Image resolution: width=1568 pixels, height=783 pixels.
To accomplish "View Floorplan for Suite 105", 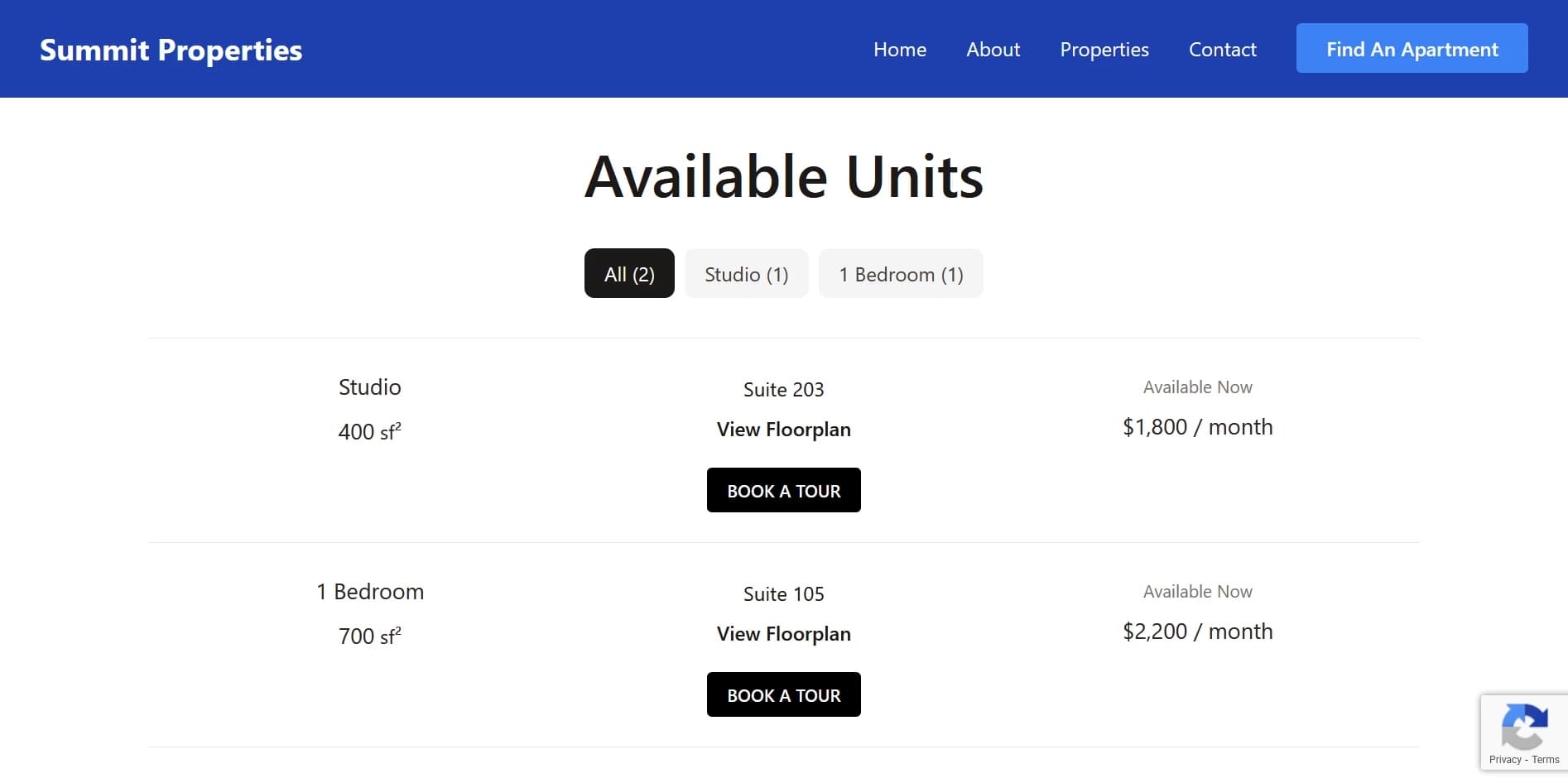I will point(783,633).
